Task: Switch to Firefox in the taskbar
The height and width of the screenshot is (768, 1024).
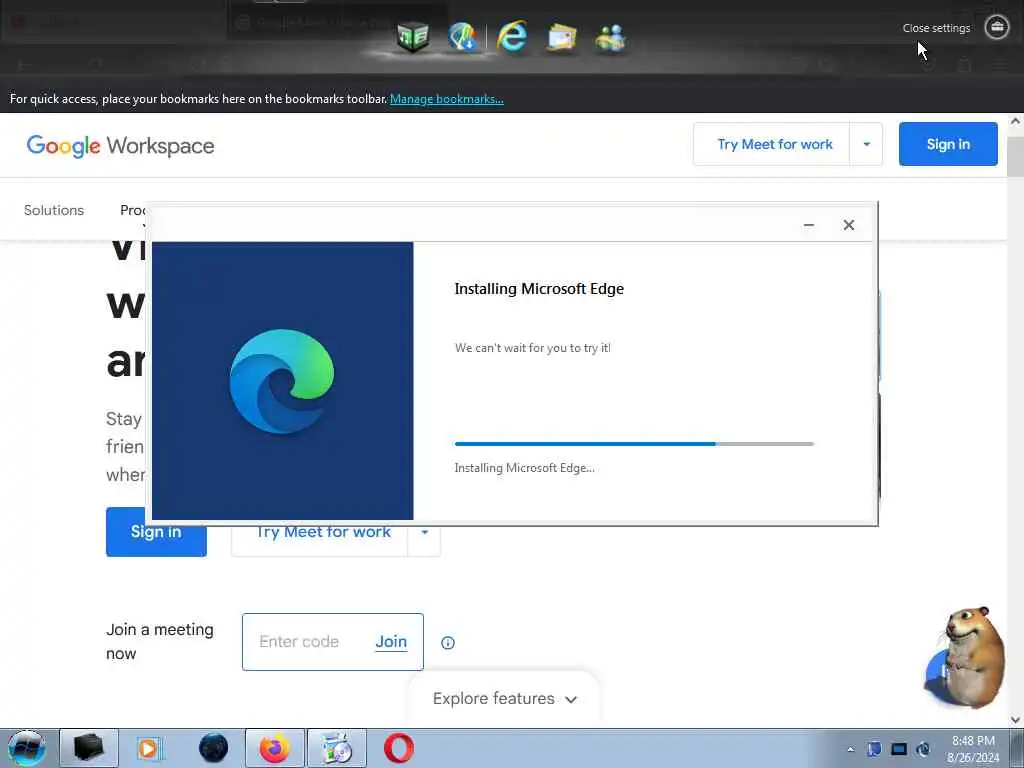Action: pyautogui.click(x=274, y=748)
